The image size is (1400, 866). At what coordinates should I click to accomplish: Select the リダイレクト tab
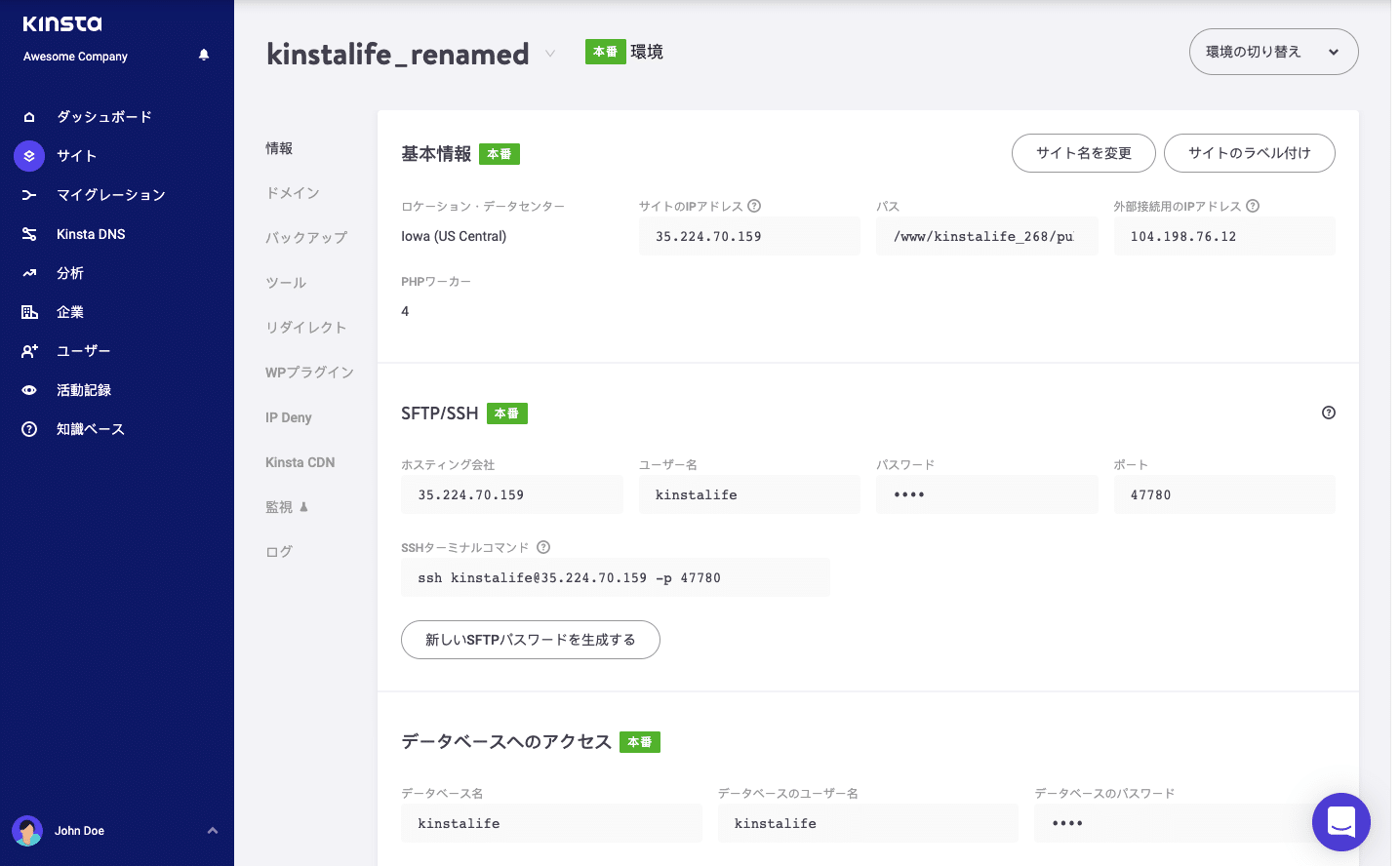pos(306,328)
